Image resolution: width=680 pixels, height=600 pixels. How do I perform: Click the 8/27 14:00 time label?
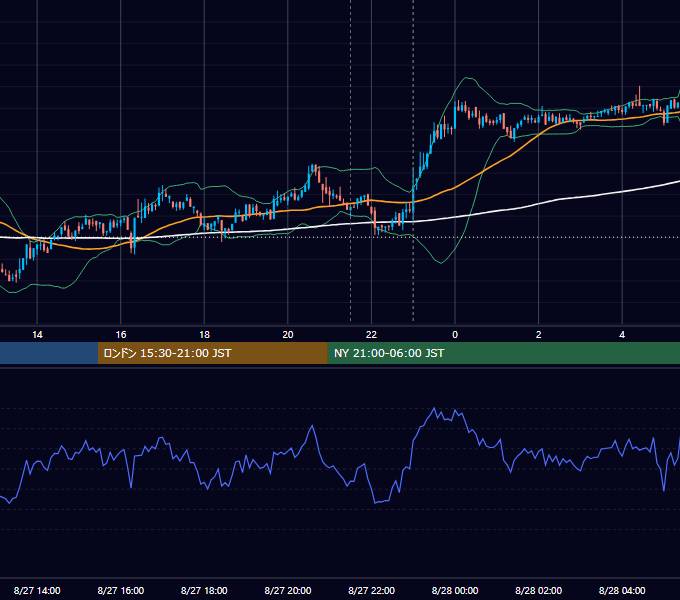point(37,590)
